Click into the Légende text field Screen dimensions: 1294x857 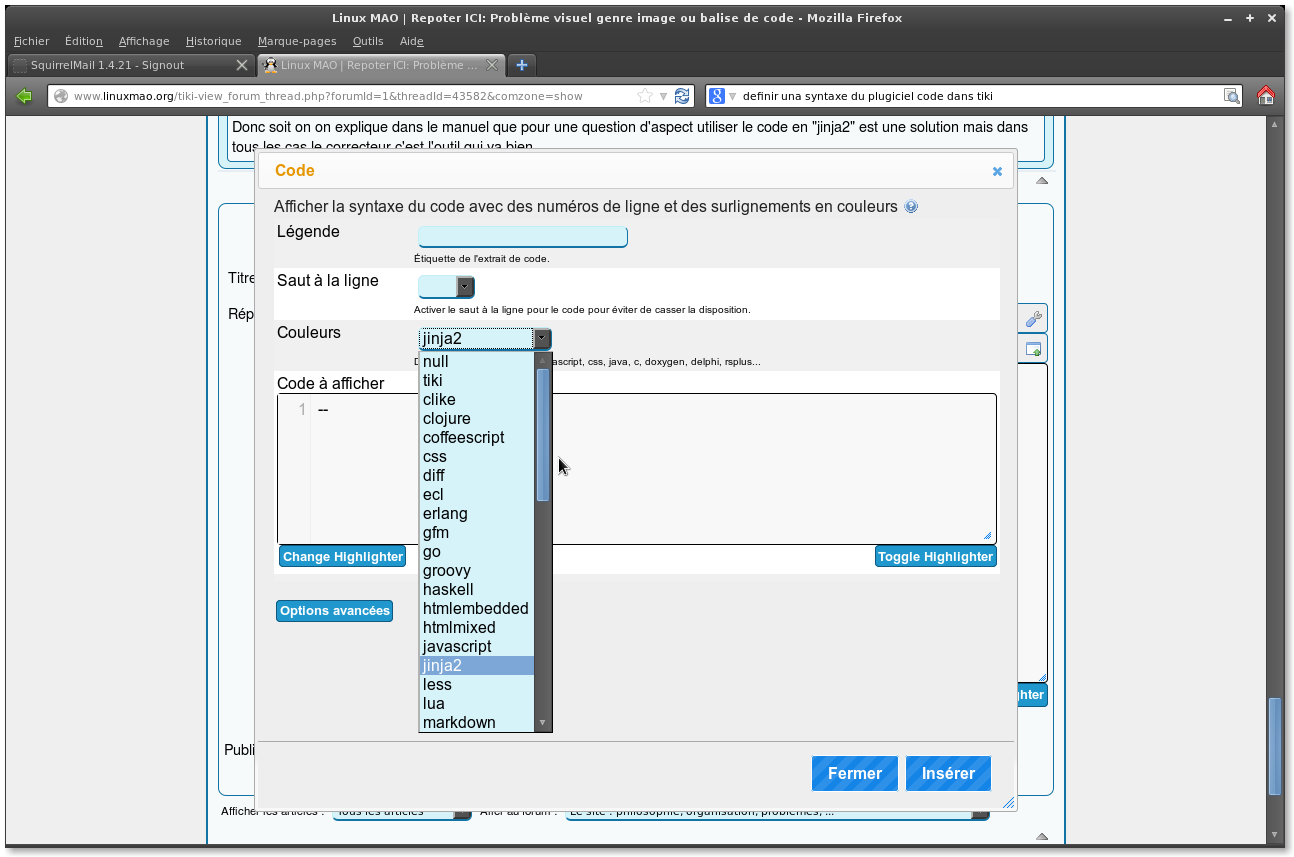pyautogui.click(x=522, y=236)
